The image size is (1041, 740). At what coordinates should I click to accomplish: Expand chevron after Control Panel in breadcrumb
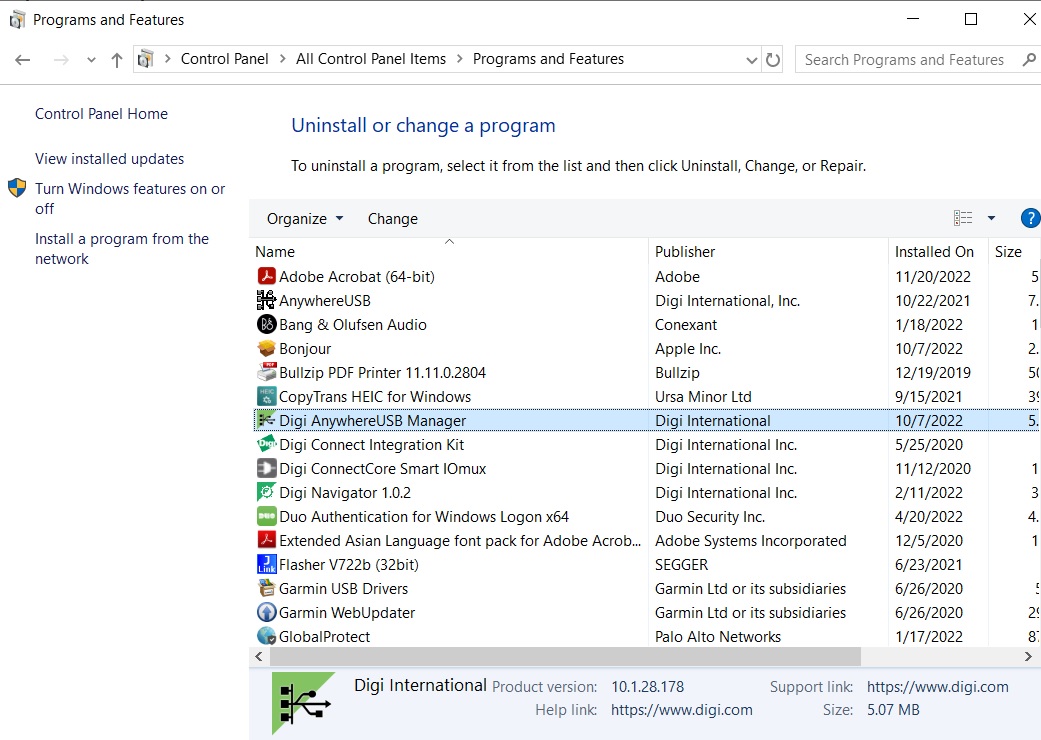coord(283,59)
